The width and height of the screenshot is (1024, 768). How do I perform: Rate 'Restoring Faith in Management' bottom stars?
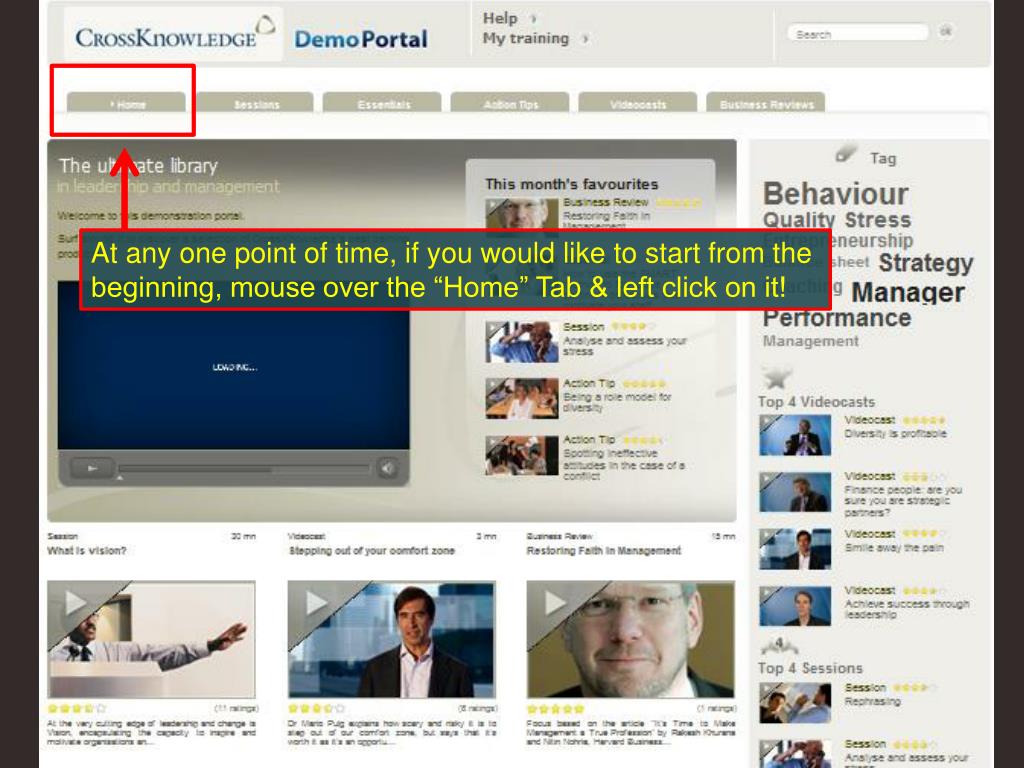click(555, 708)
